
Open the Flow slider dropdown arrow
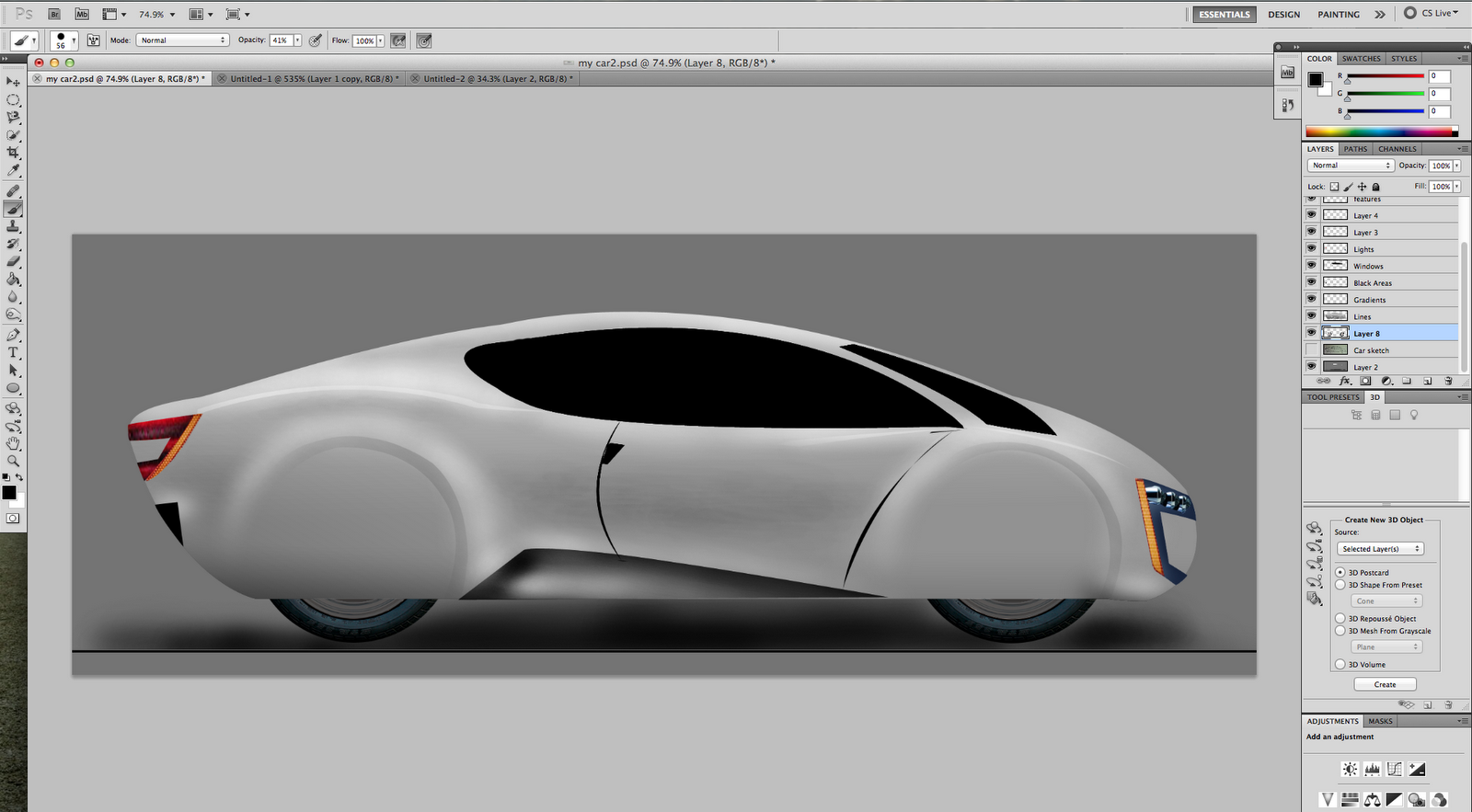coord(380,40)
